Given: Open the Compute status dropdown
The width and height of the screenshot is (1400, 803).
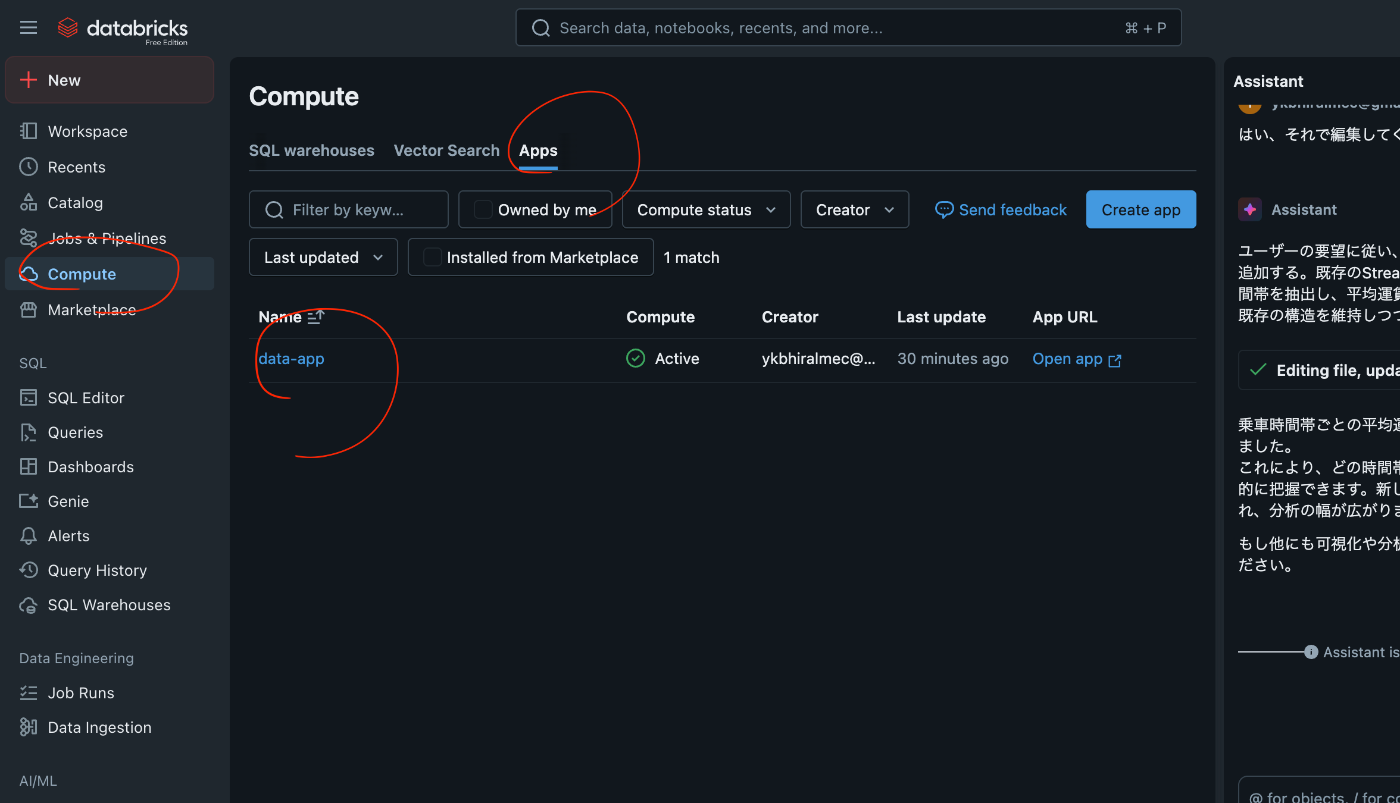Looking at the screenshot, I should (x=706, y=210).
